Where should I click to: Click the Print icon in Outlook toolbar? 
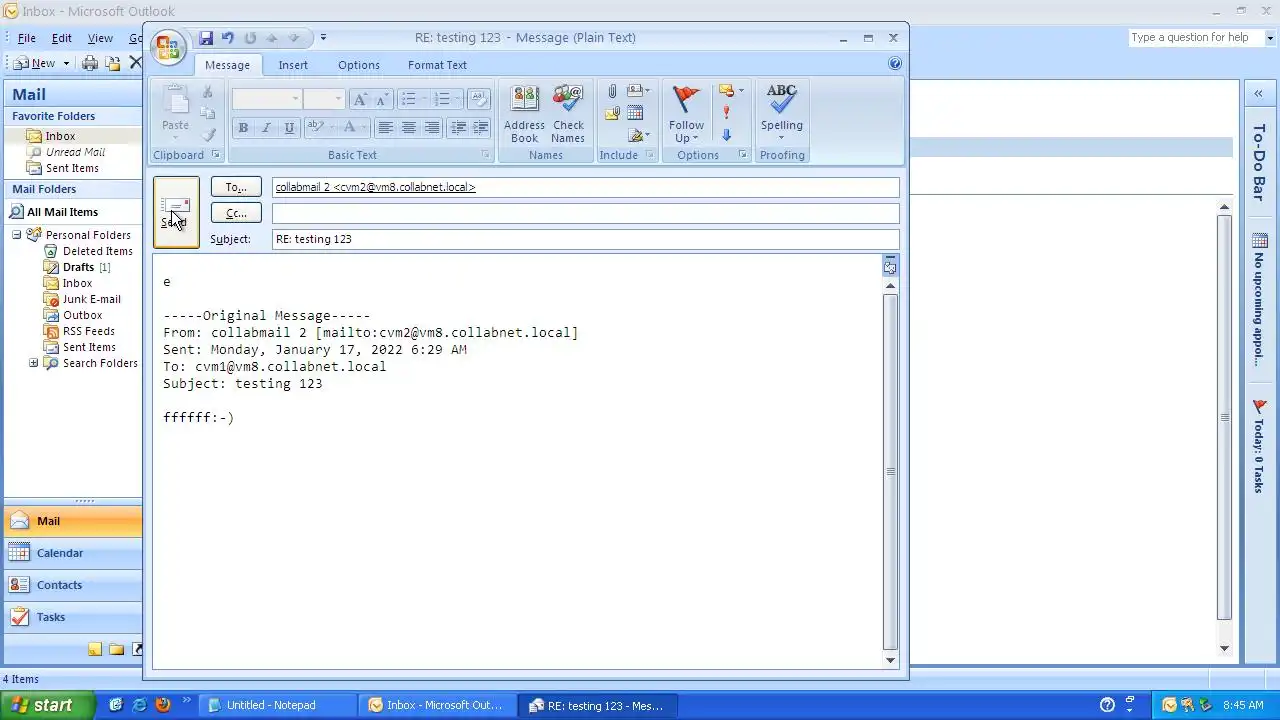(90, 63)
